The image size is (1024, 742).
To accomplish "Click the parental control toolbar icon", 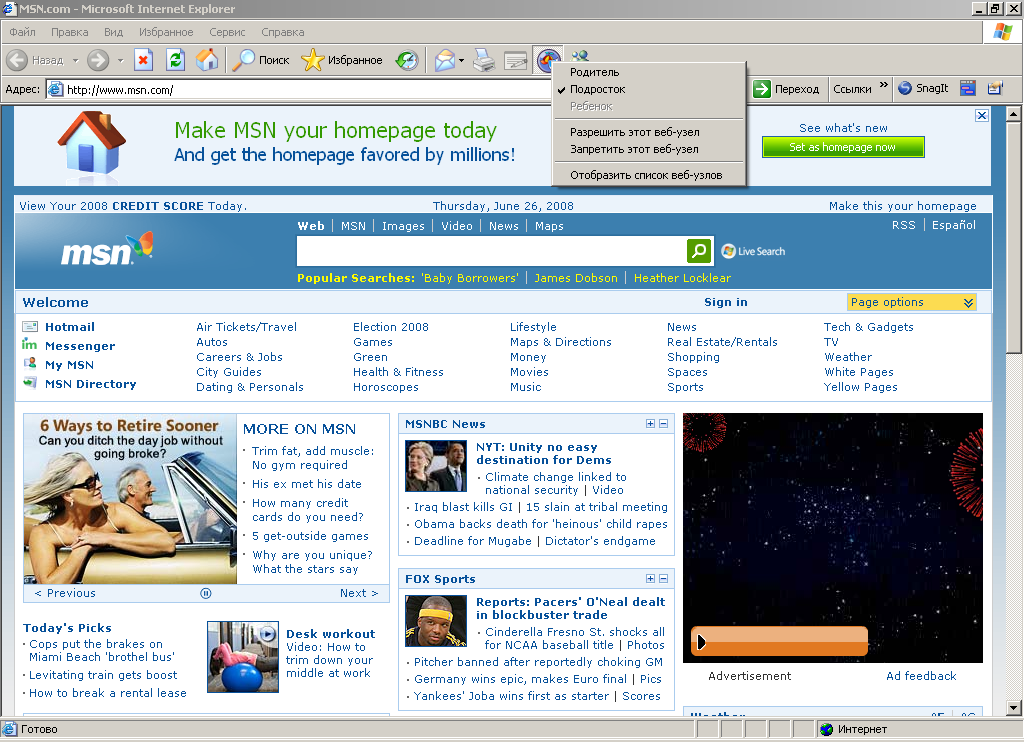I will pos(549,60).
